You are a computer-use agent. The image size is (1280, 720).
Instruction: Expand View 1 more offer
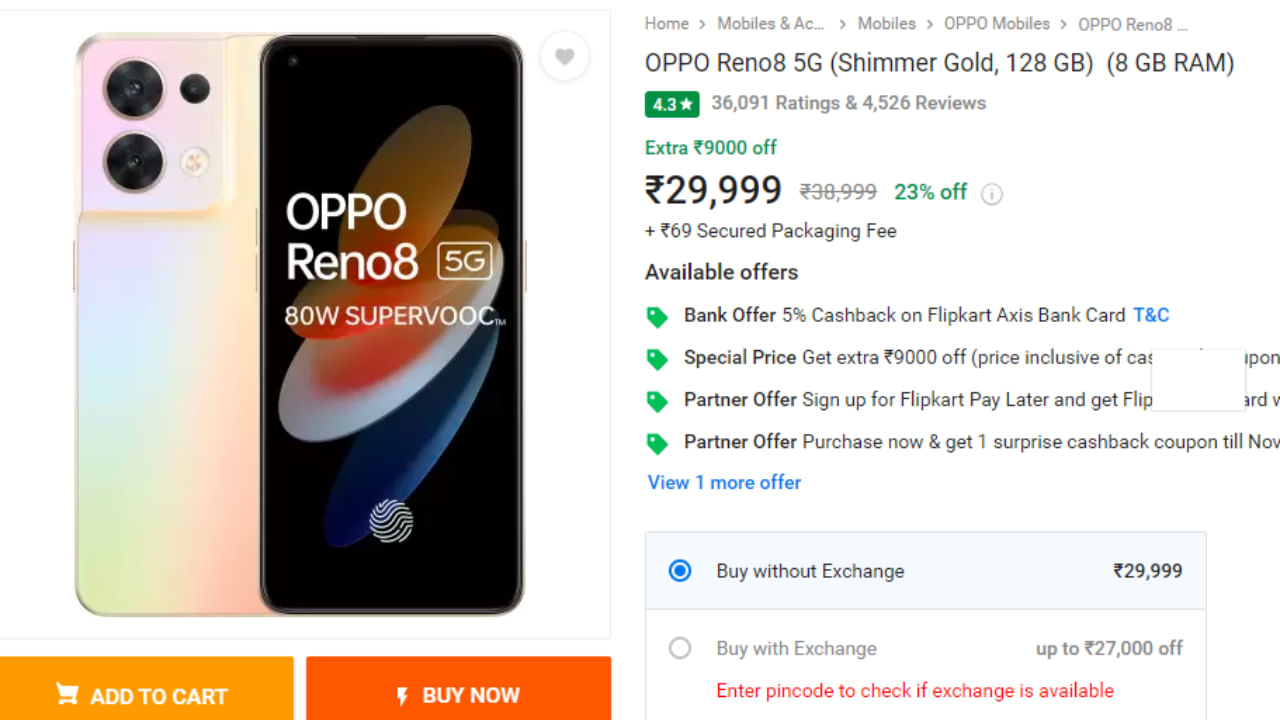click(724, 482)
